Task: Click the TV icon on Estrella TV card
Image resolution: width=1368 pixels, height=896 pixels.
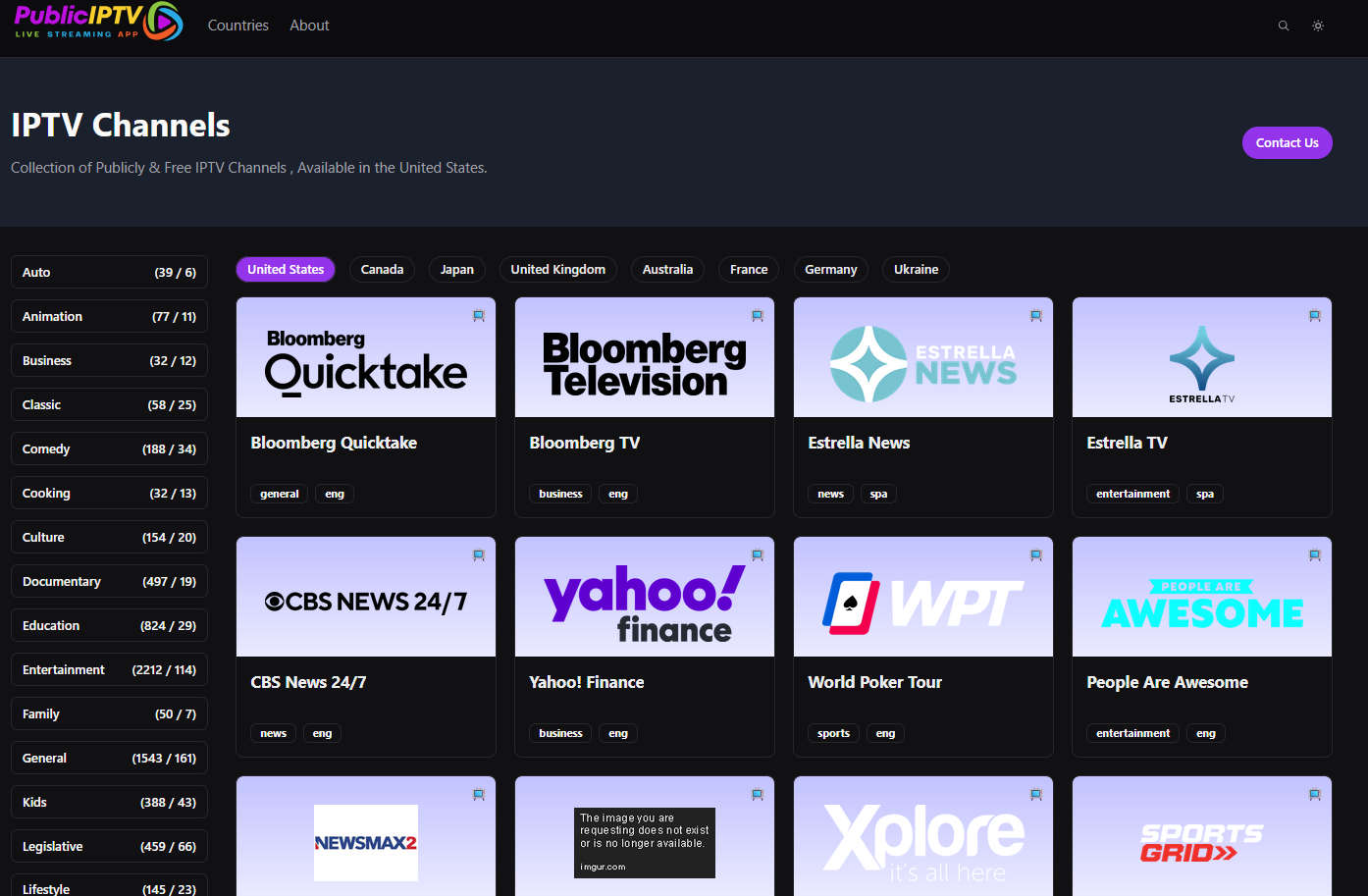Action: pos(1315,316)
